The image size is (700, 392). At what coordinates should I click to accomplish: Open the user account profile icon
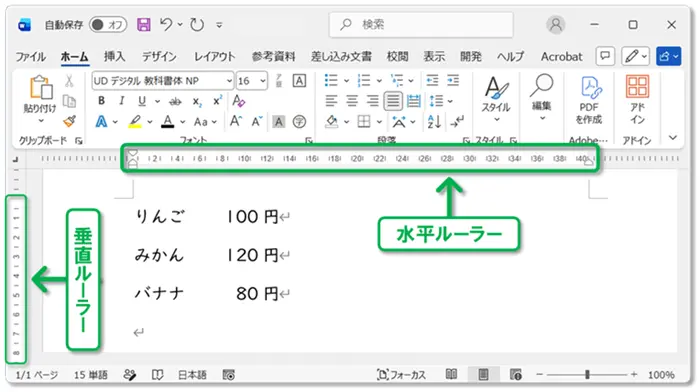(x=556, y=25)
